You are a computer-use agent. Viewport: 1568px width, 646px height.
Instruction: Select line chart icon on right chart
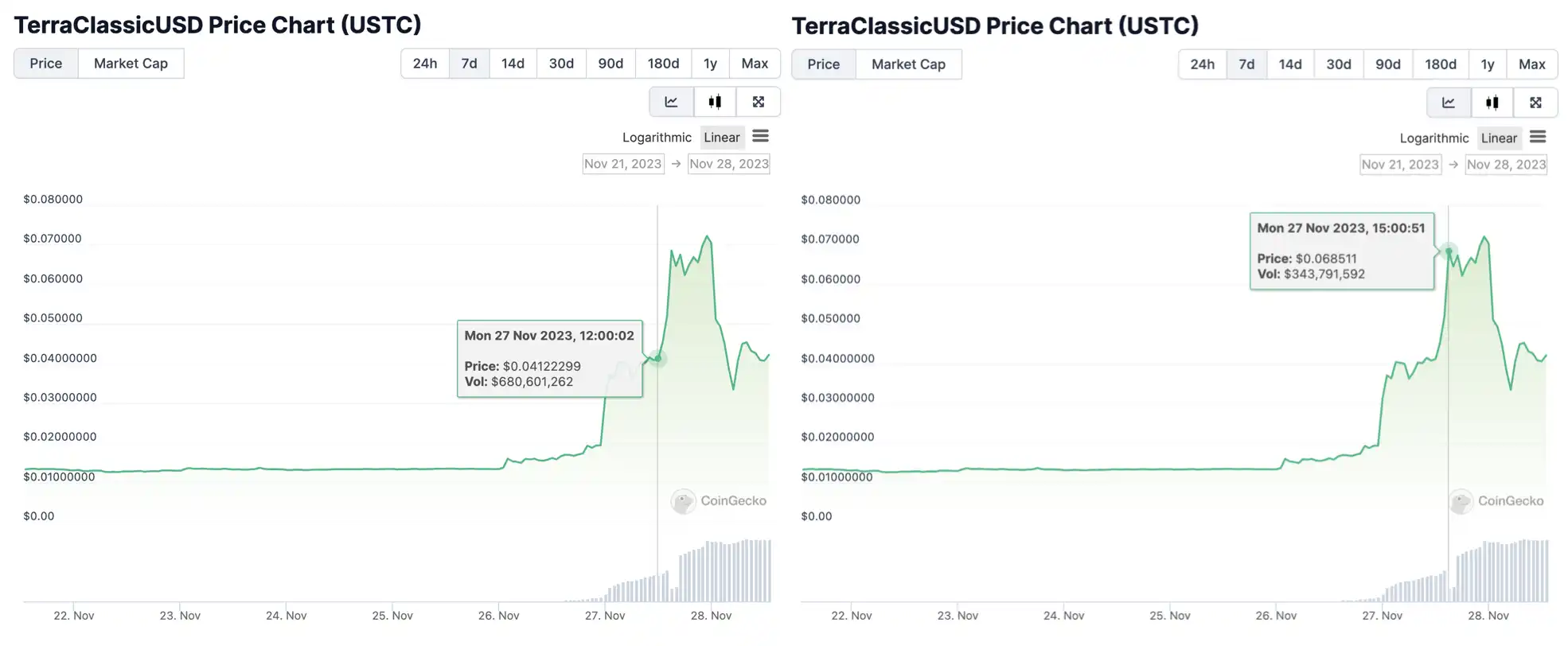click(x=1449, y=103)
